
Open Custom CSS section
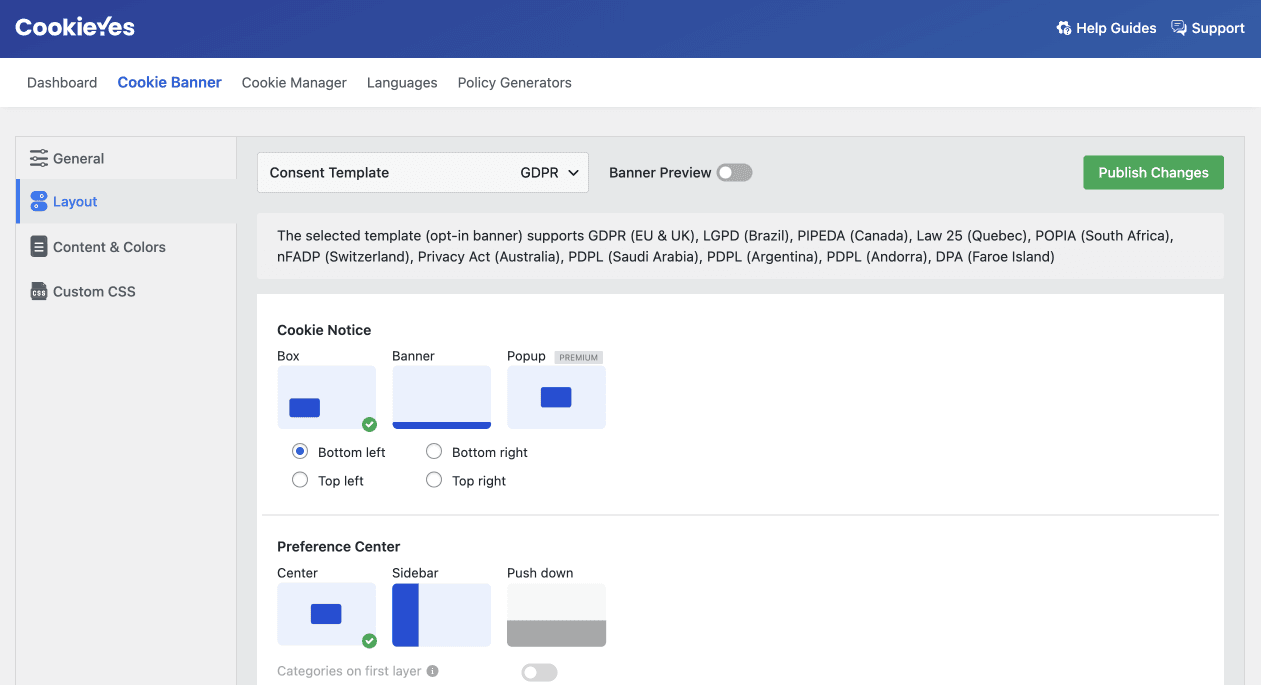tap(126, 292)
